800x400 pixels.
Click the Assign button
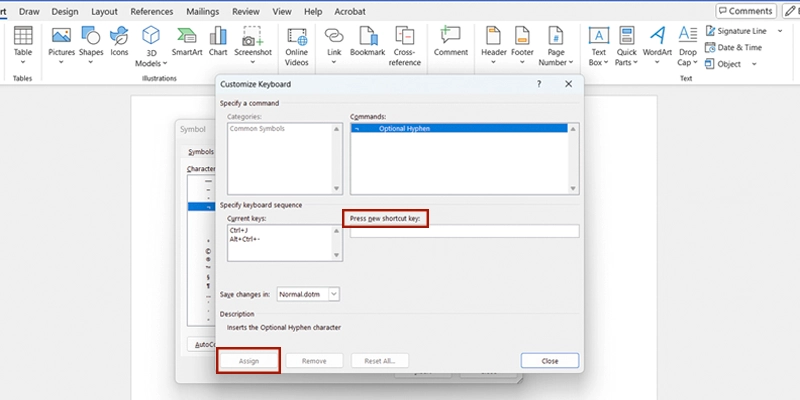(x=249, y=360)
